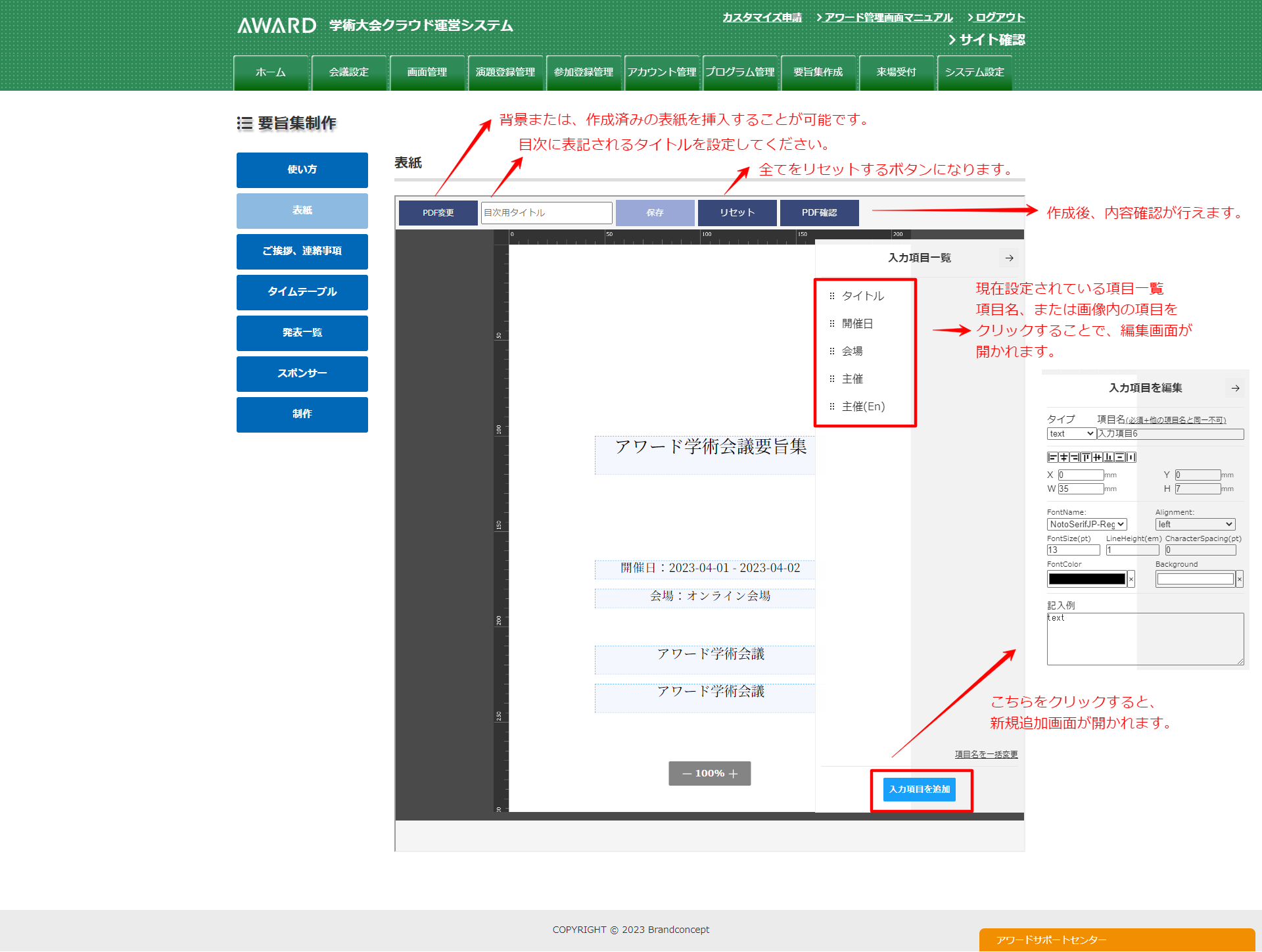Screen dimensions: 1262x952
Task: Click the align bottom edges icon
Action: [x=1108, y=458]
